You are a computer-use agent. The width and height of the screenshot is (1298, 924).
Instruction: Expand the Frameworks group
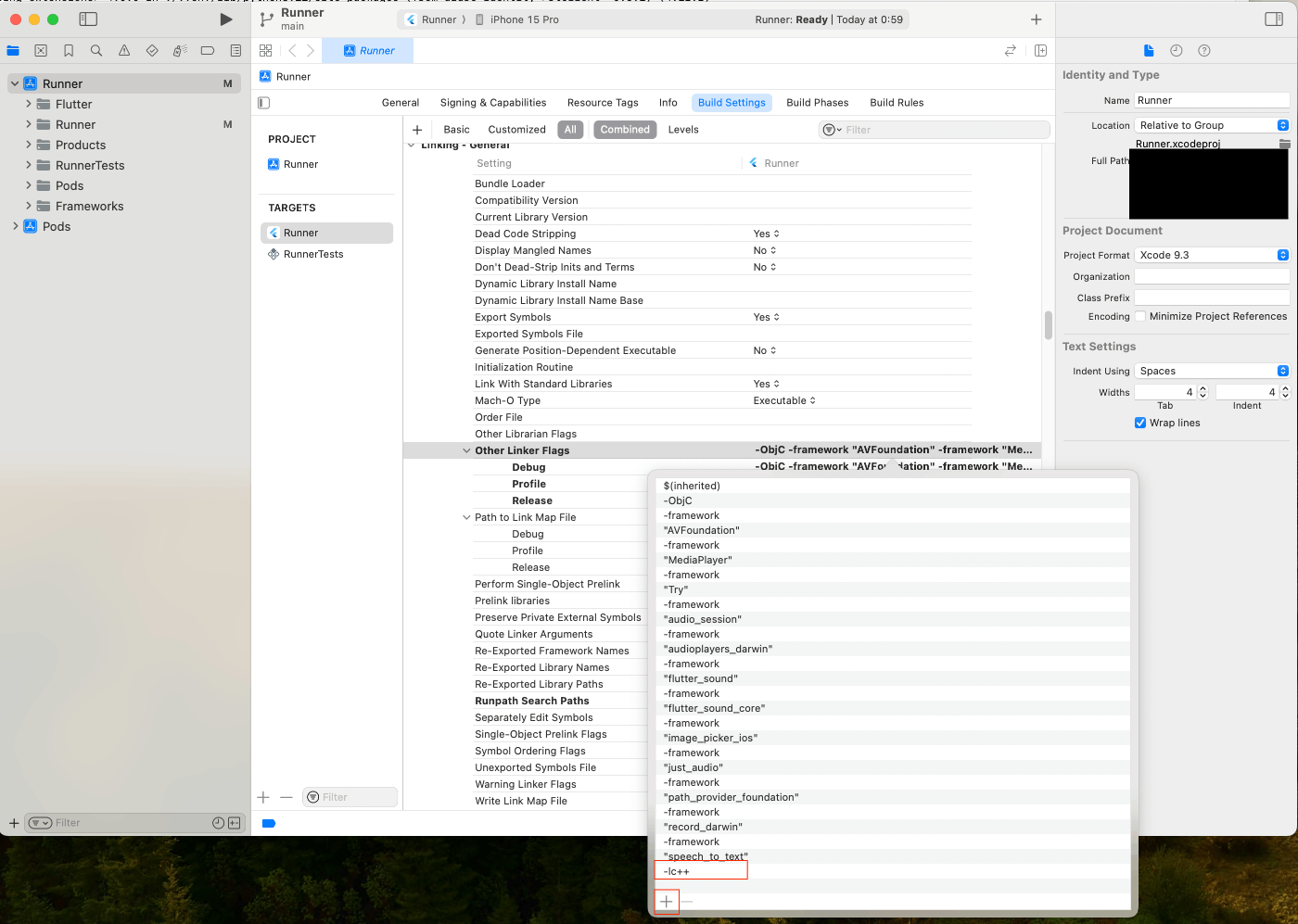[x=29, y=206]
